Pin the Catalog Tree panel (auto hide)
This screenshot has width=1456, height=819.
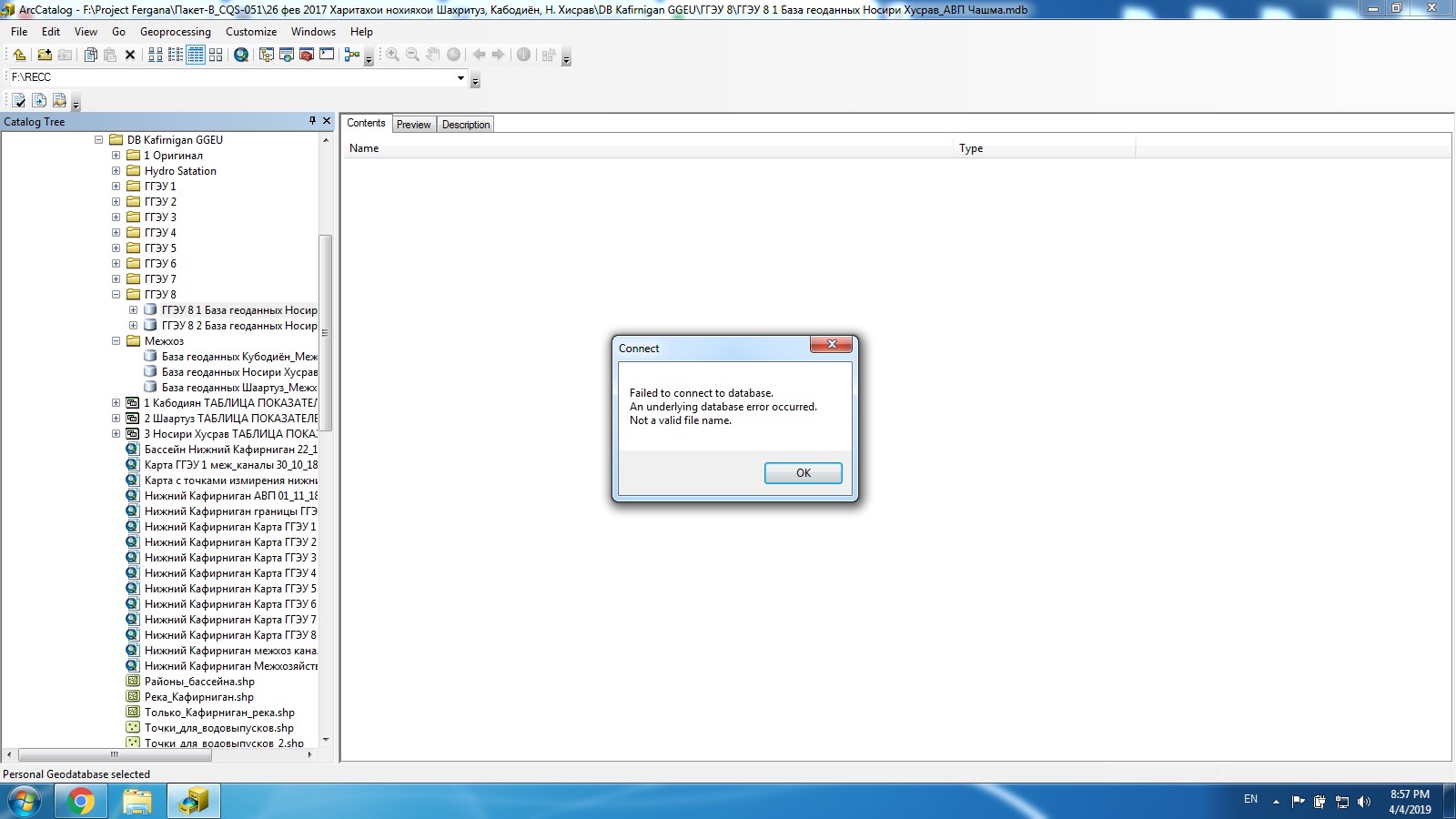click(x=312, y=120)
